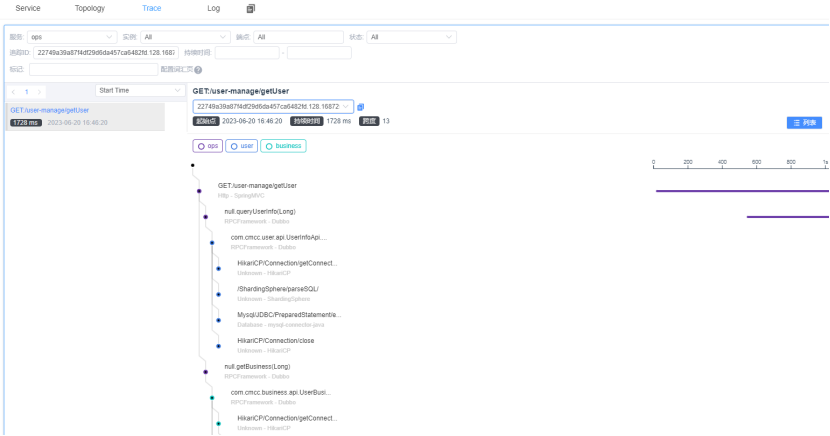Open the Start Time sort dropdown
Viewport: 830px width, 436px height.
139,90
